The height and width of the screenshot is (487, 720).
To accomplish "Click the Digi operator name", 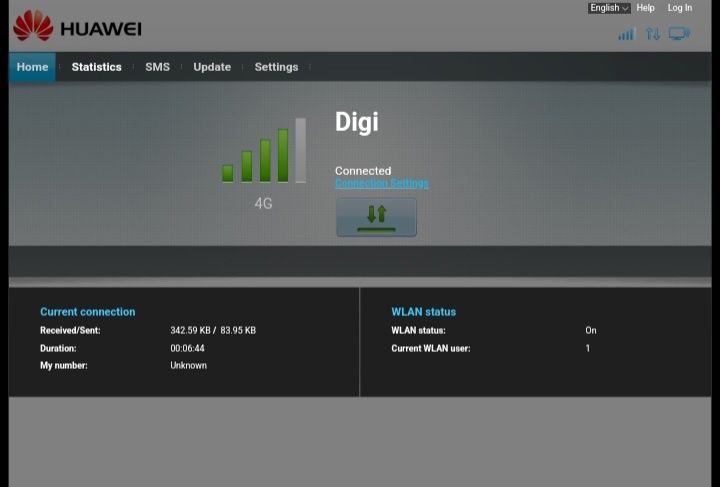I will click(357, 122).
